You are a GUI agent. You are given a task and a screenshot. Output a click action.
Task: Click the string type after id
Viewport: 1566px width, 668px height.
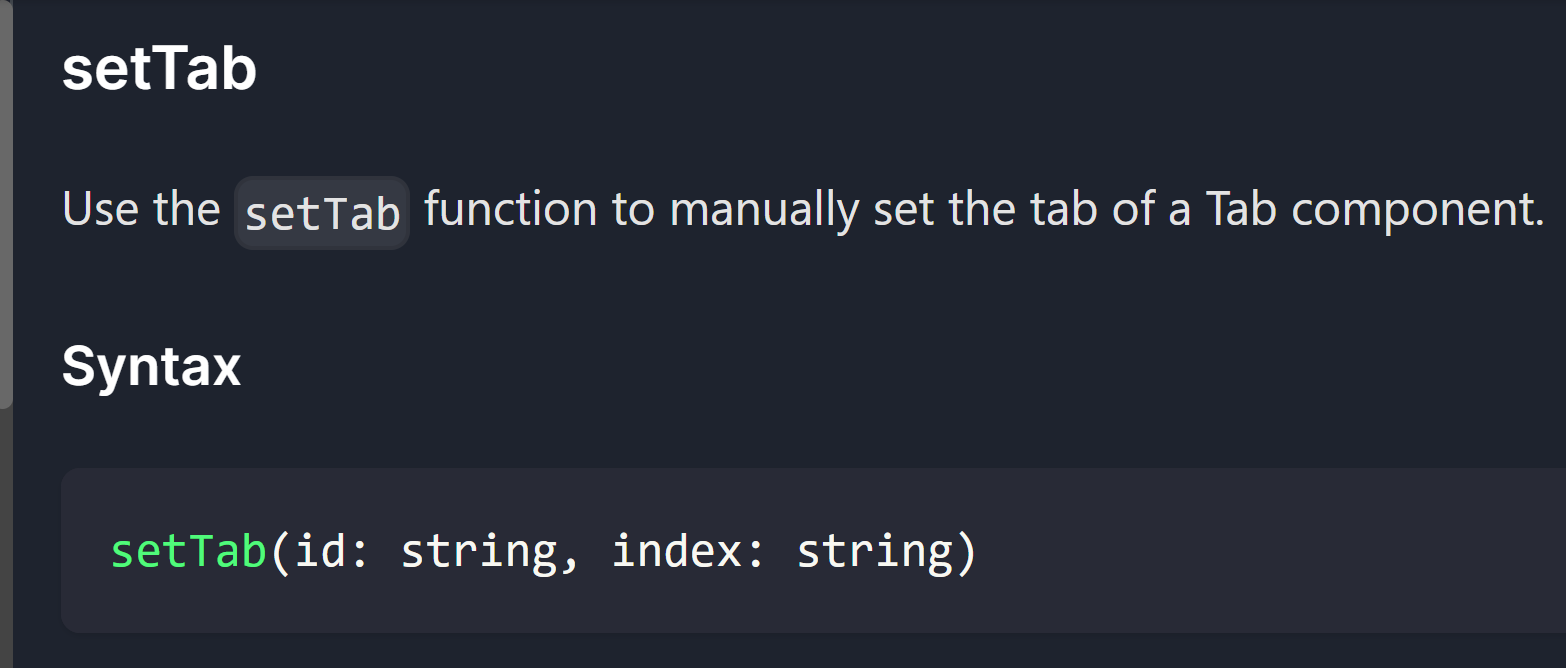click(x=478, y=553)
